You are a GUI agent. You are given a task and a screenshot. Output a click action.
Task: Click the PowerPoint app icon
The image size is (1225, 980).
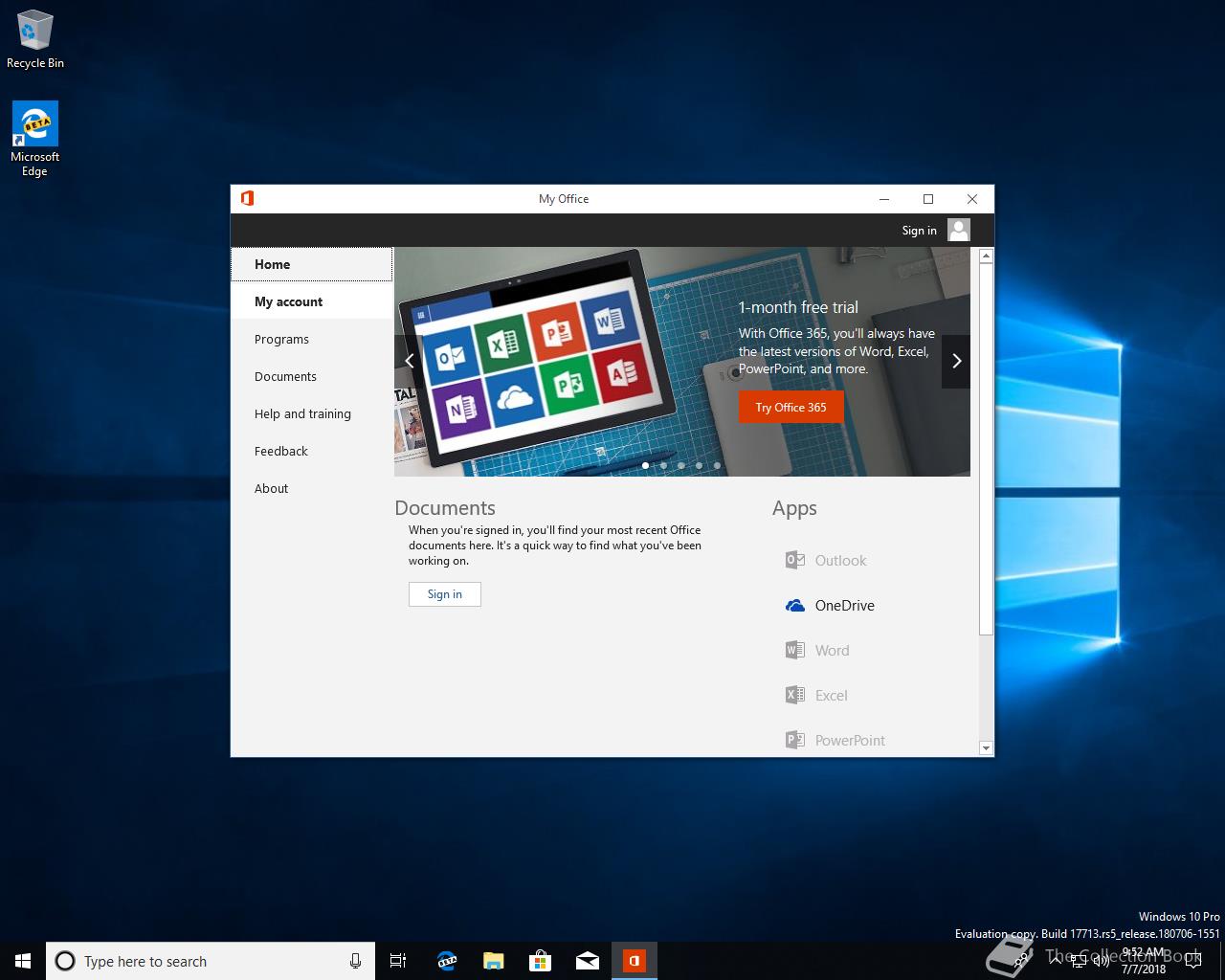[x=794, y=740]
